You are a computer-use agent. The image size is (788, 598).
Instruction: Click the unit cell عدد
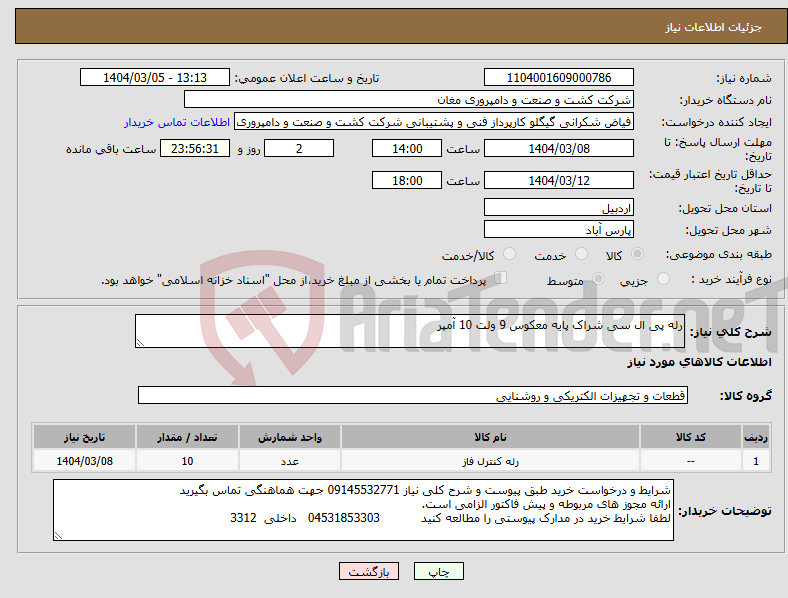[290, 461]
